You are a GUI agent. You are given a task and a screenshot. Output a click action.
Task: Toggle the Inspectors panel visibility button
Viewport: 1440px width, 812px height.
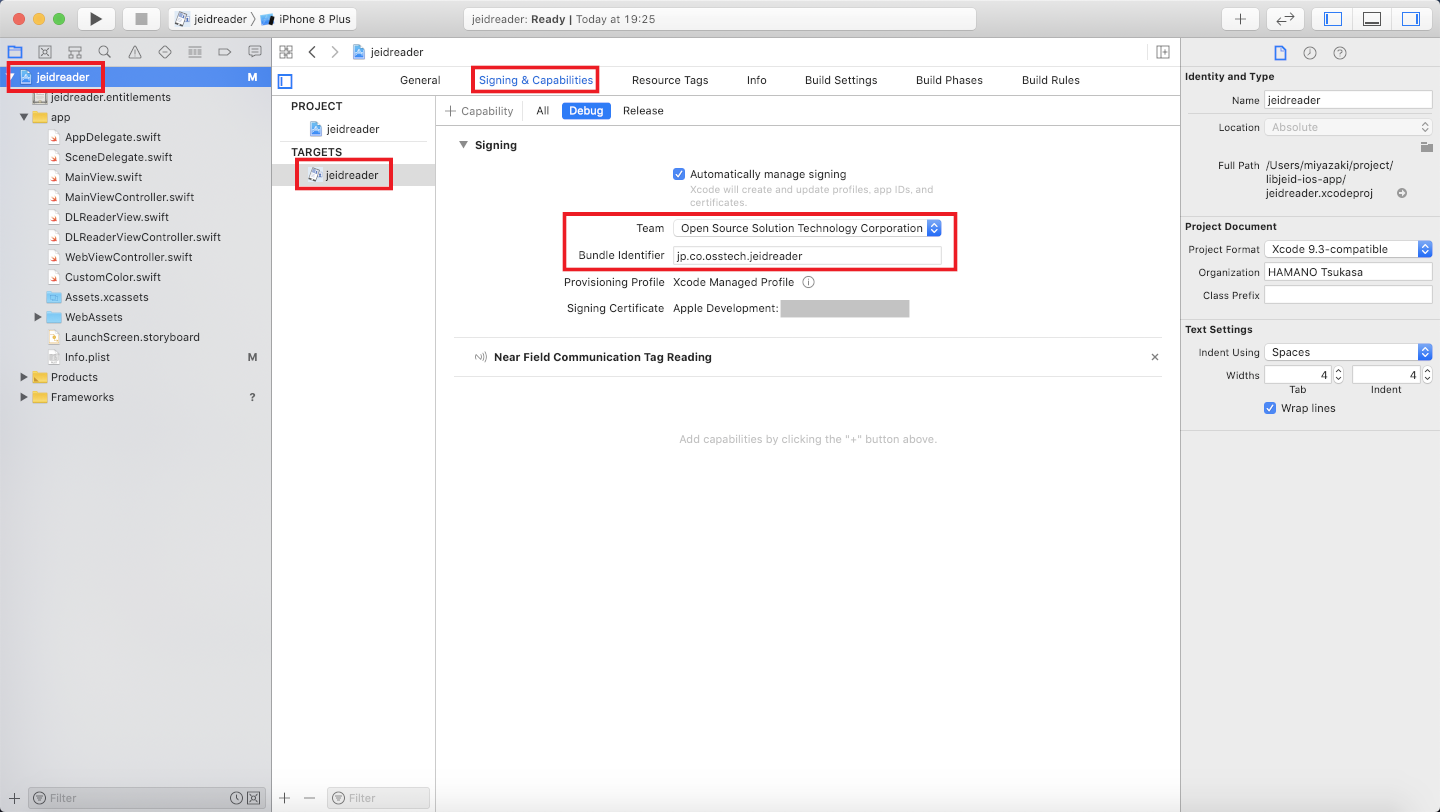1411,19
